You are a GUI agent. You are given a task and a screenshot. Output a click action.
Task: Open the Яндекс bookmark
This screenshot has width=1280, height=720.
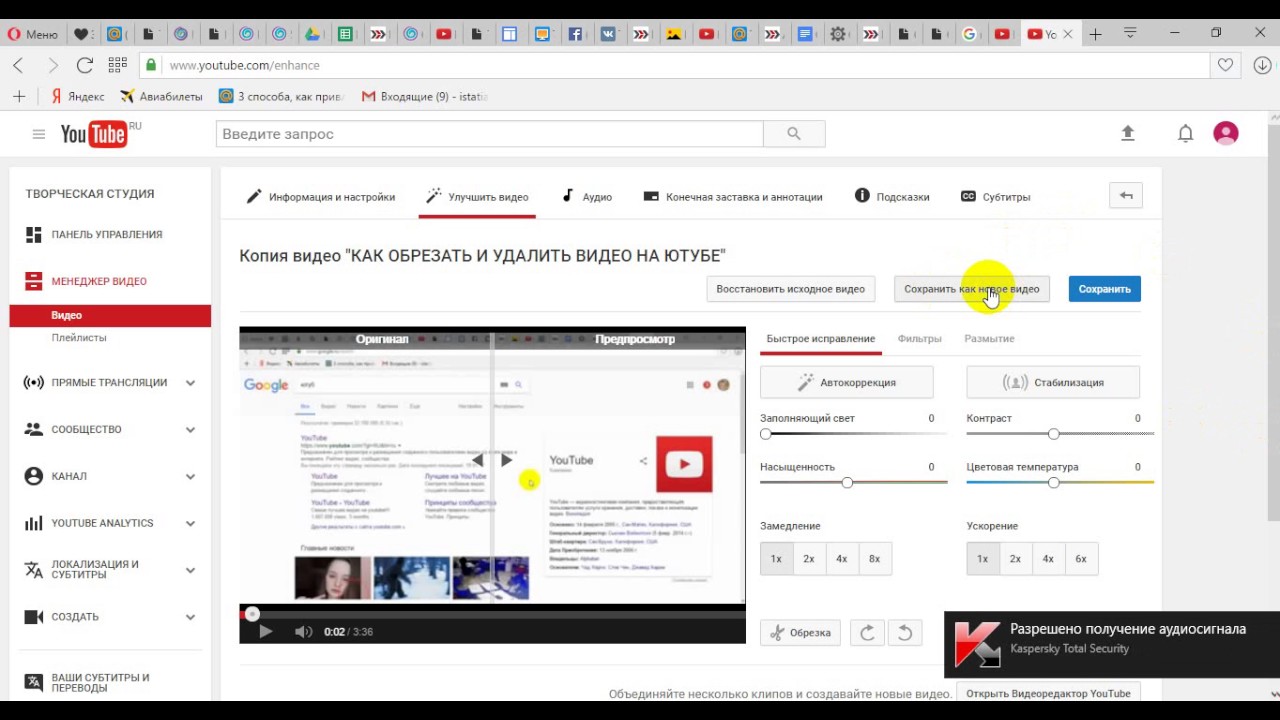(77, 97)
